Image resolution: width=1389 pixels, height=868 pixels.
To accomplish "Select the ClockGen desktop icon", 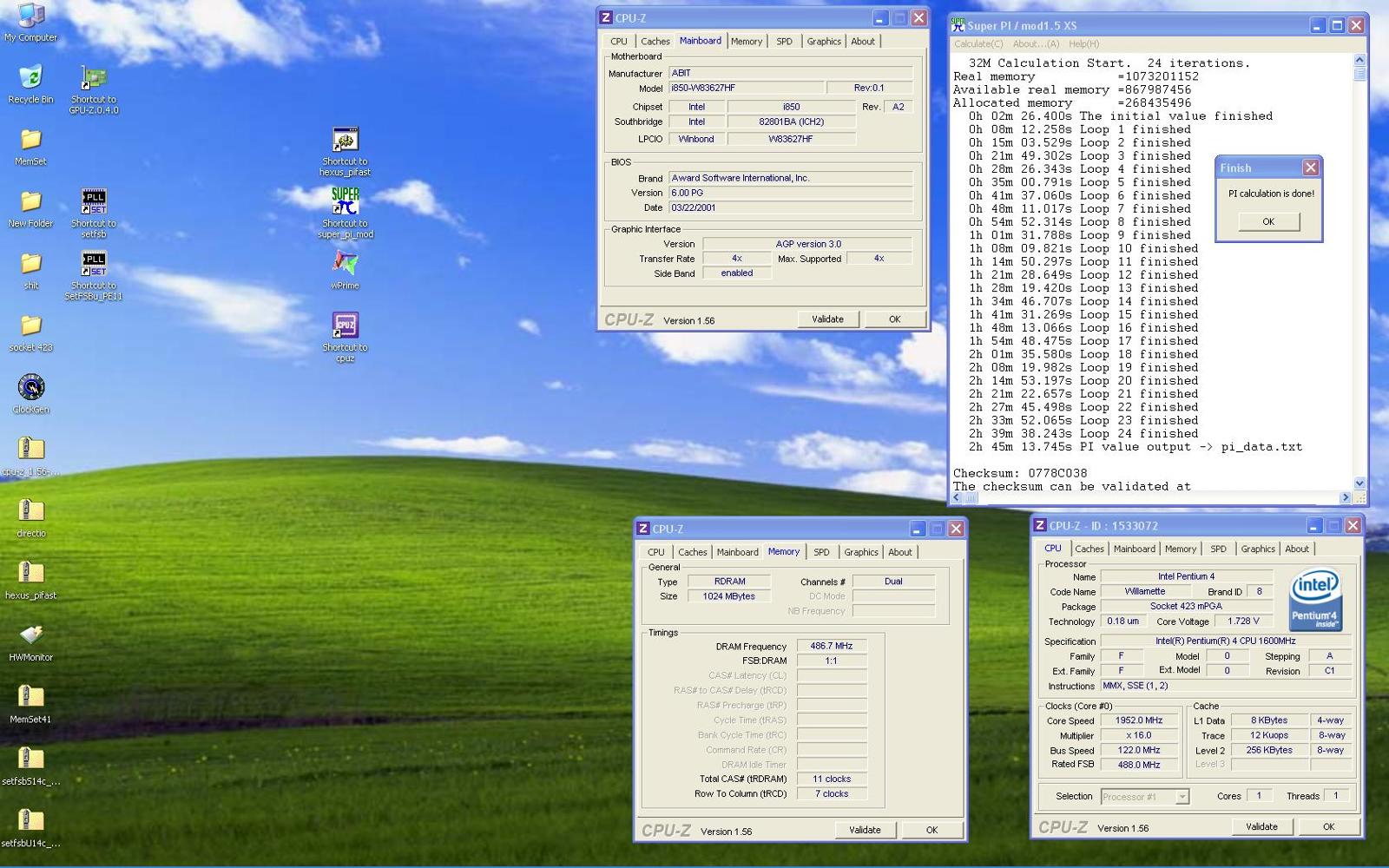I will 30,394.
